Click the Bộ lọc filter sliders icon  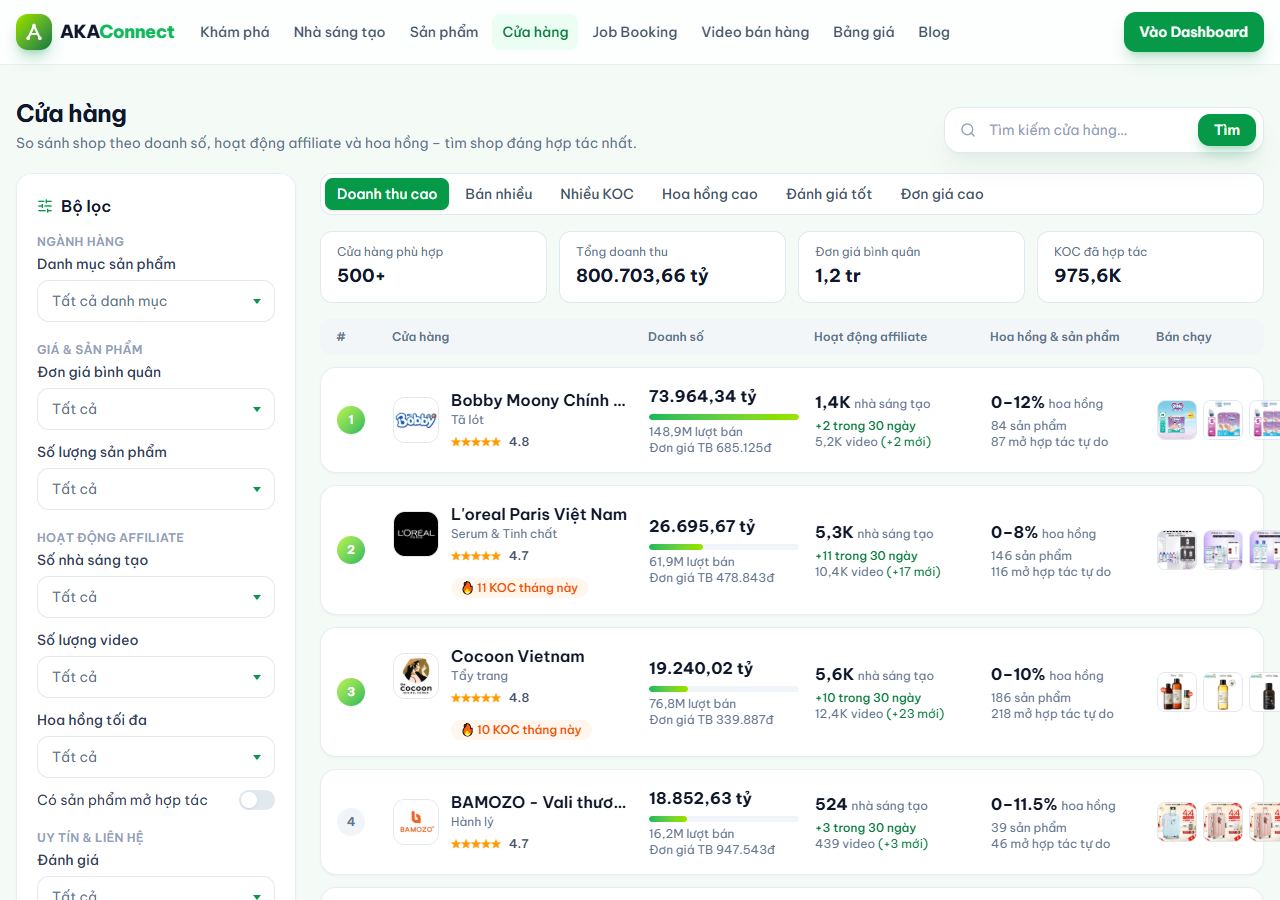(x=45, y=206)
